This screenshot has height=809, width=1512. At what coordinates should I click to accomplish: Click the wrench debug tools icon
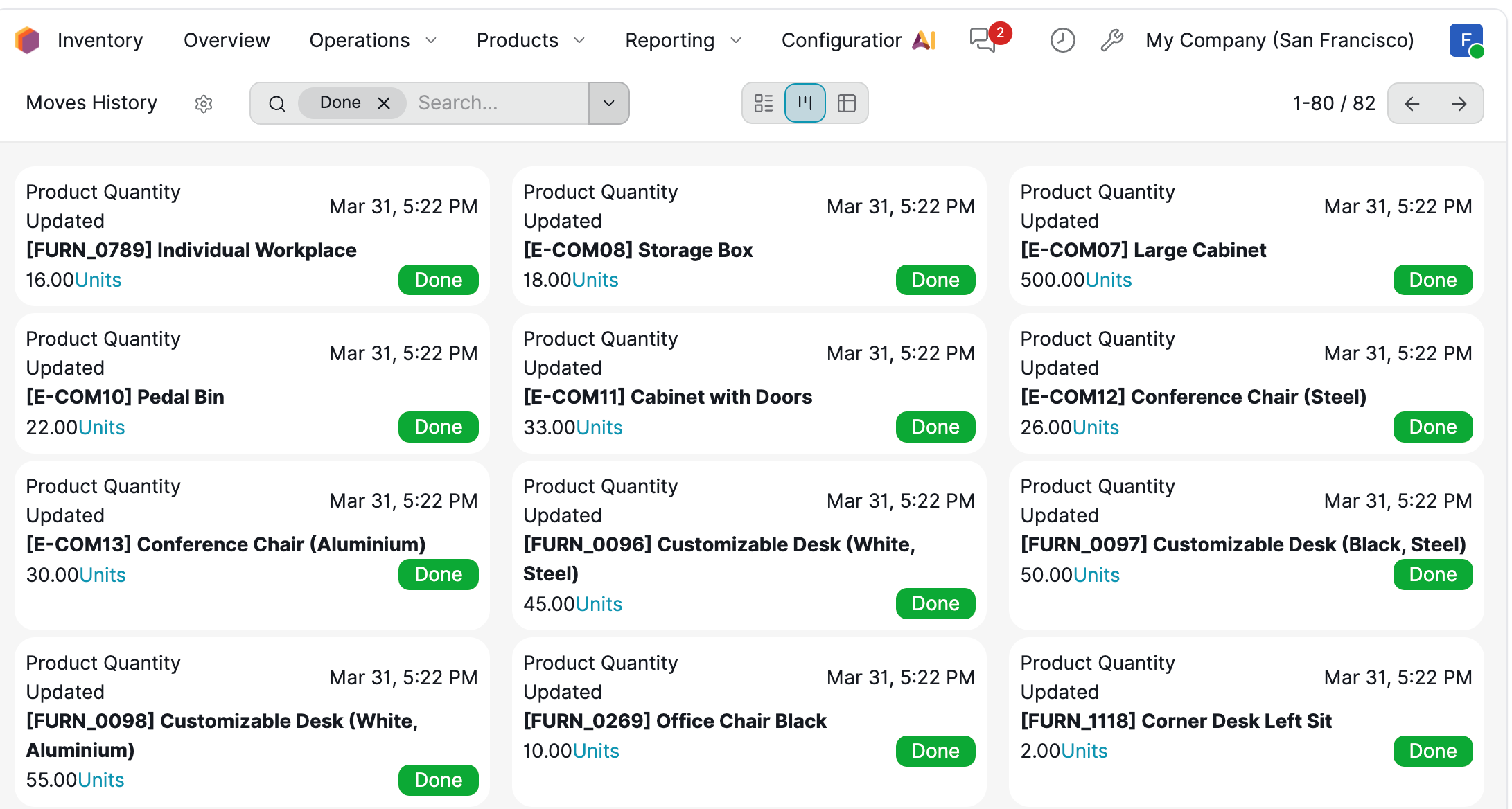coord(1111,40)
